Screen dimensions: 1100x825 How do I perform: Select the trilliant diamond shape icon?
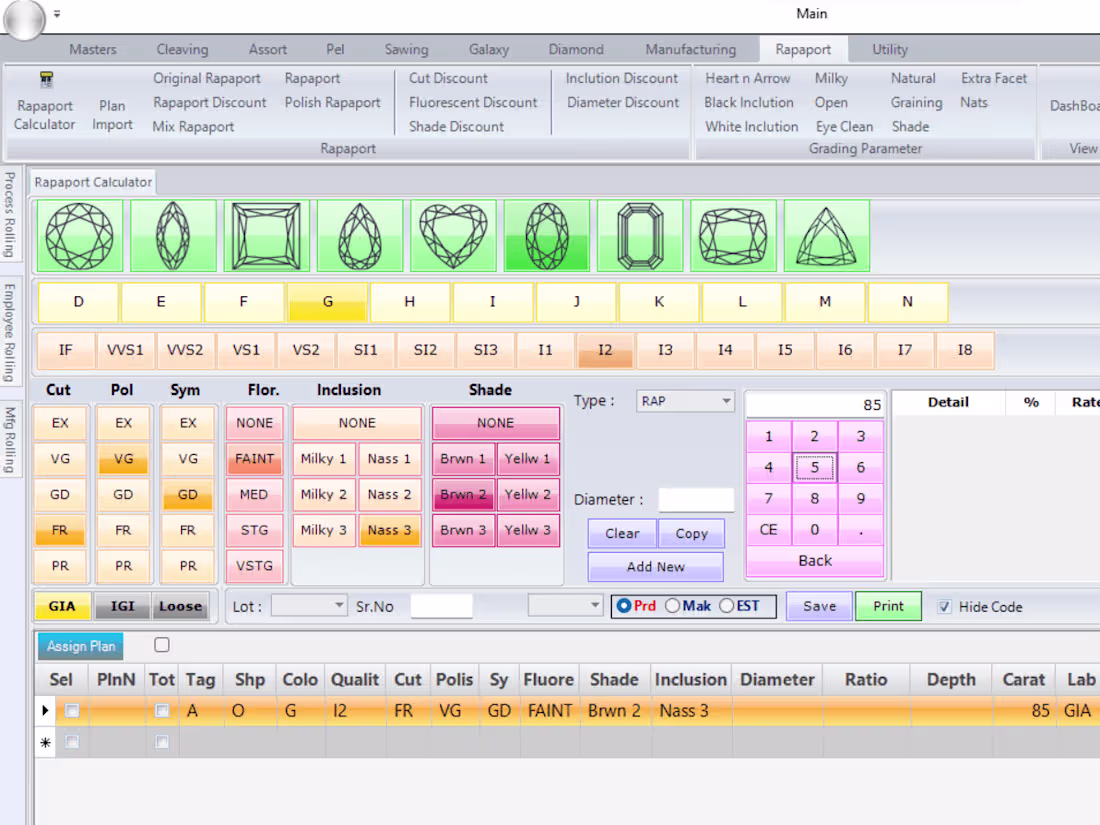[826, 236]
